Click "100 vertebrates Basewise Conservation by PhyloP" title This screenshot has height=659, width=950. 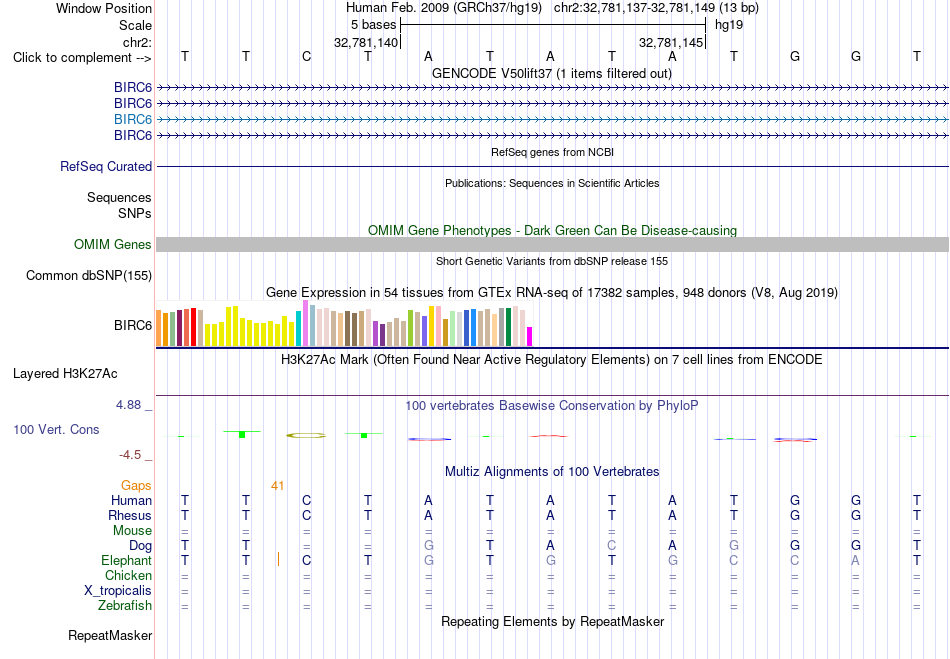point(552,406)
